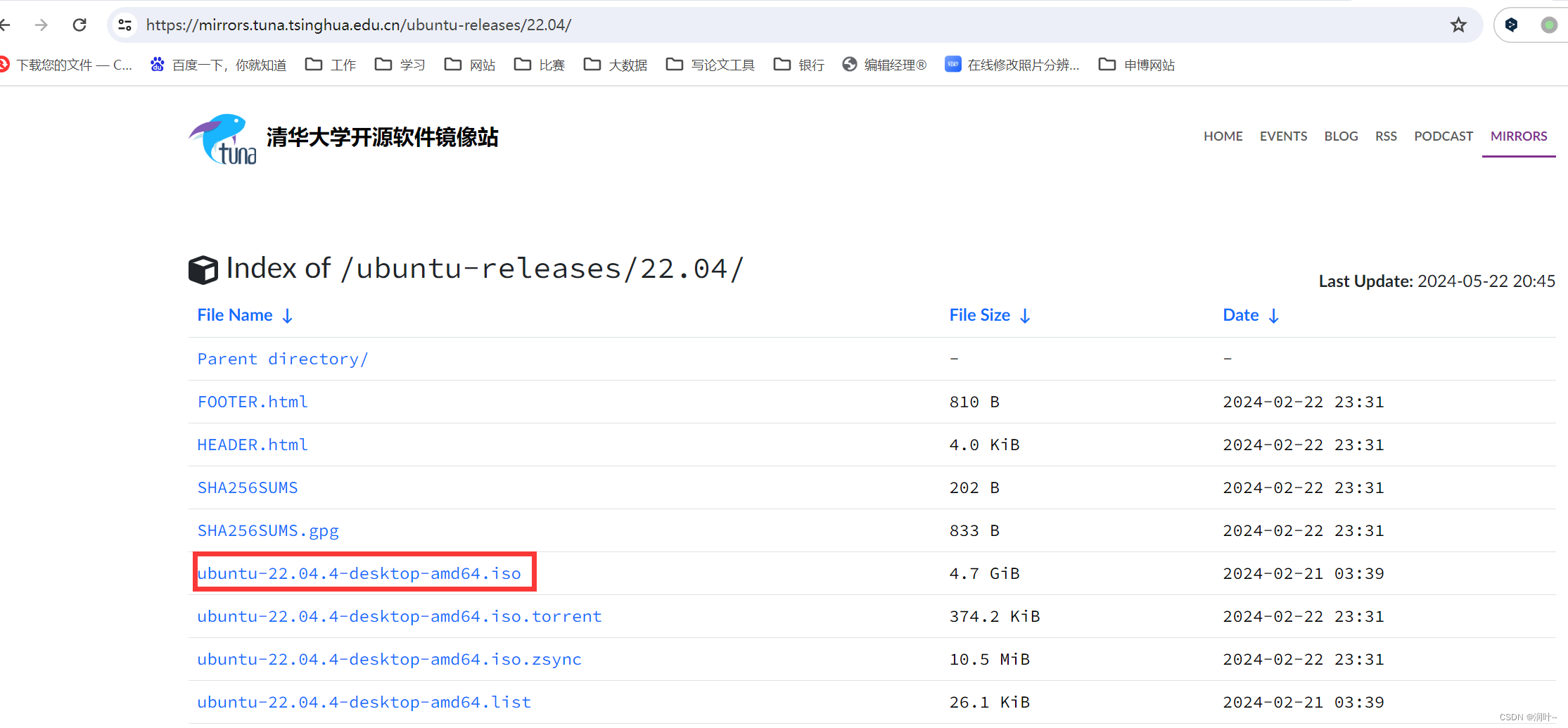This screenshot has height=728, width=1568.
Task: Download the desktop-amd64.iso.zsync file
Action: click(389, 660)
